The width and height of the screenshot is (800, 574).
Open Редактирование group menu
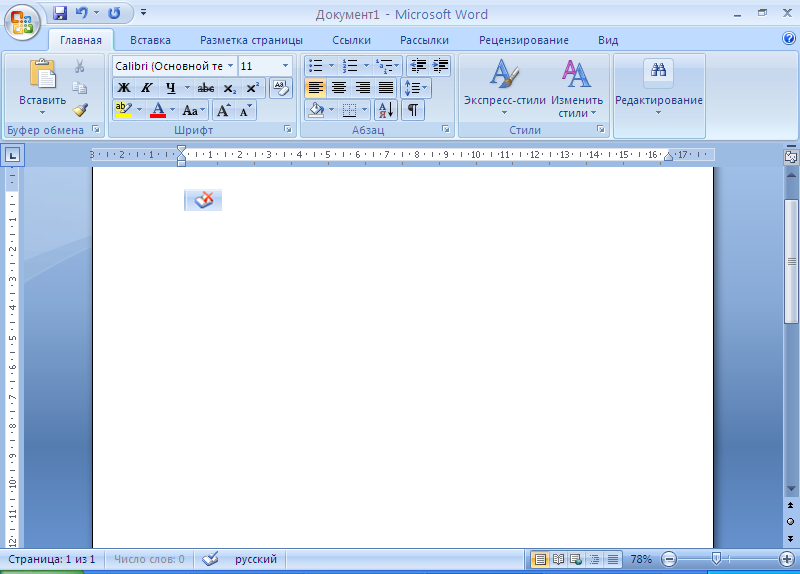659,87
